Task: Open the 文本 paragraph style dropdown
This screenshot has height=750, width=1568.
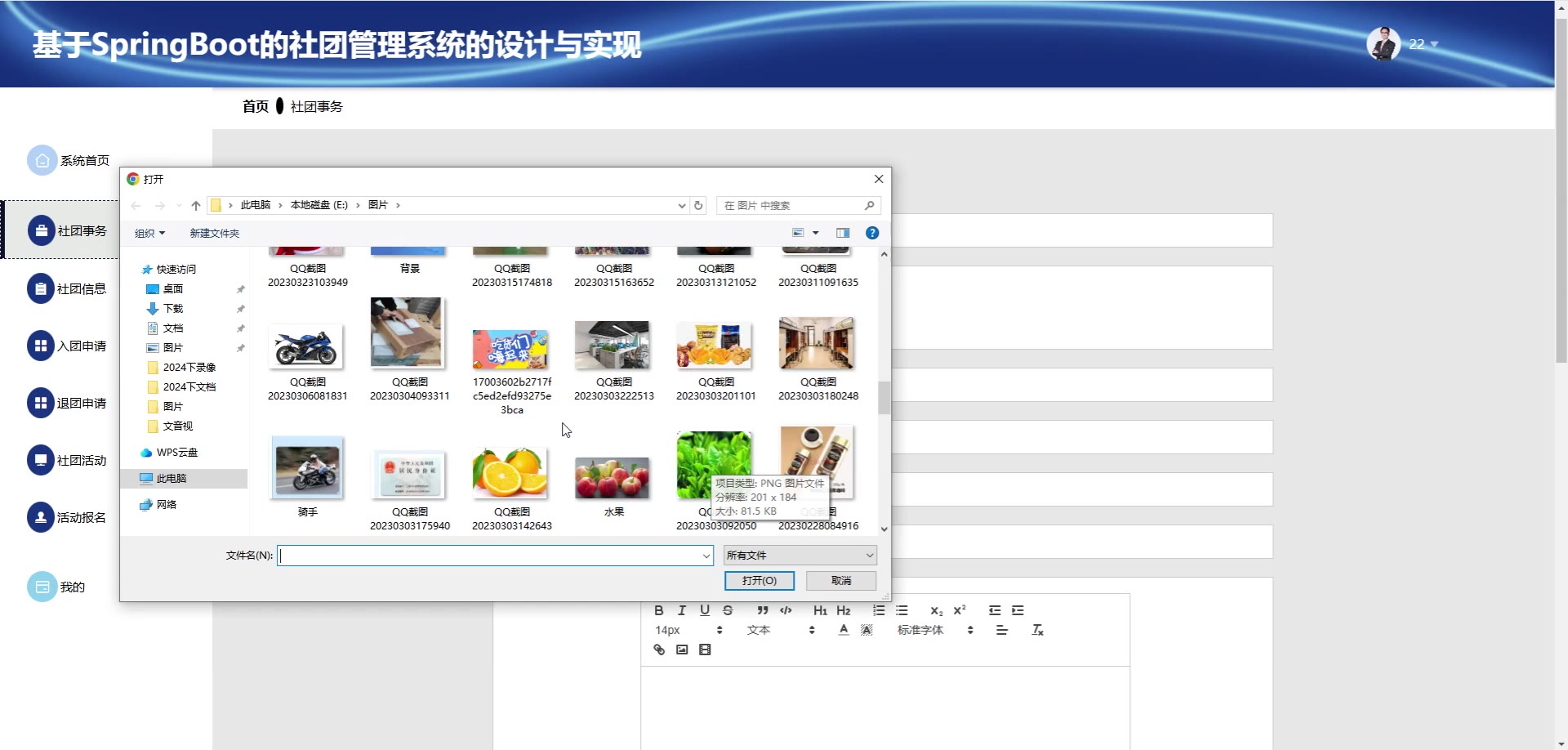Action: click(x=781, y=630)
